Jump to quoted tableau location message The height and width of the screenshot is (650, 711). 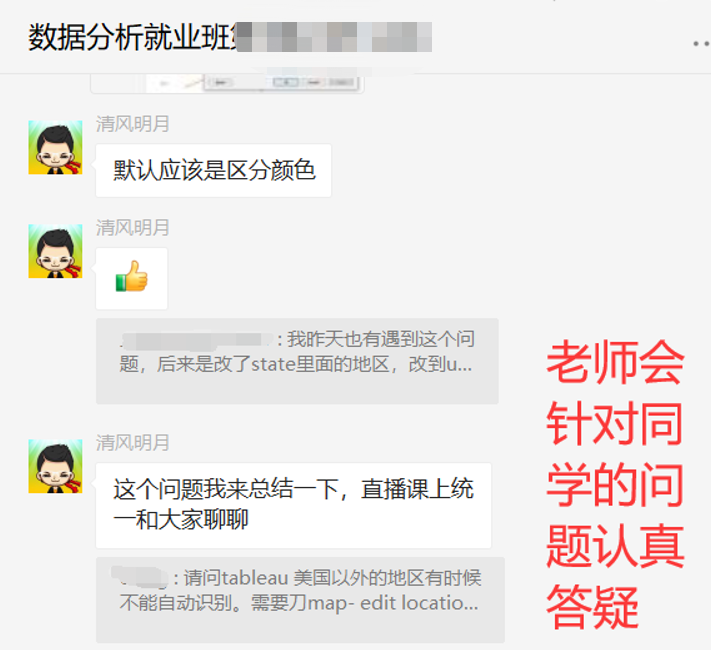coord(300,600)
